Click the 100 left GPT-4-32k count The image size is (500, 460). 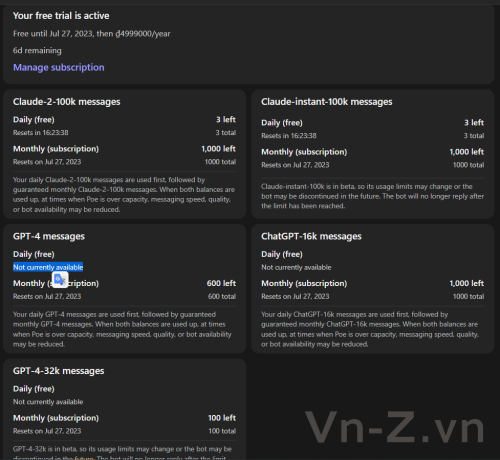[222, 418]
